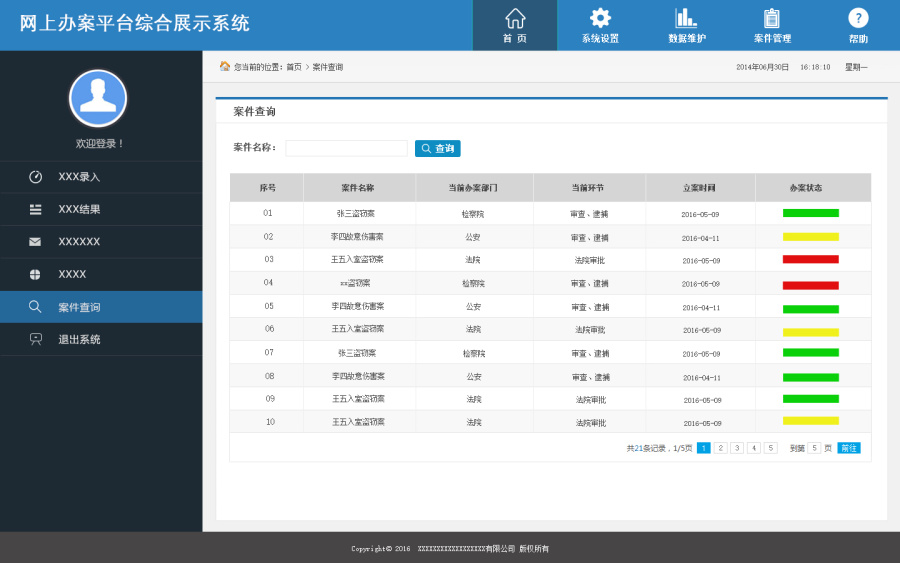Open XXX录入 sidebar menu item
Screen dimensions: 900x563
101,177
